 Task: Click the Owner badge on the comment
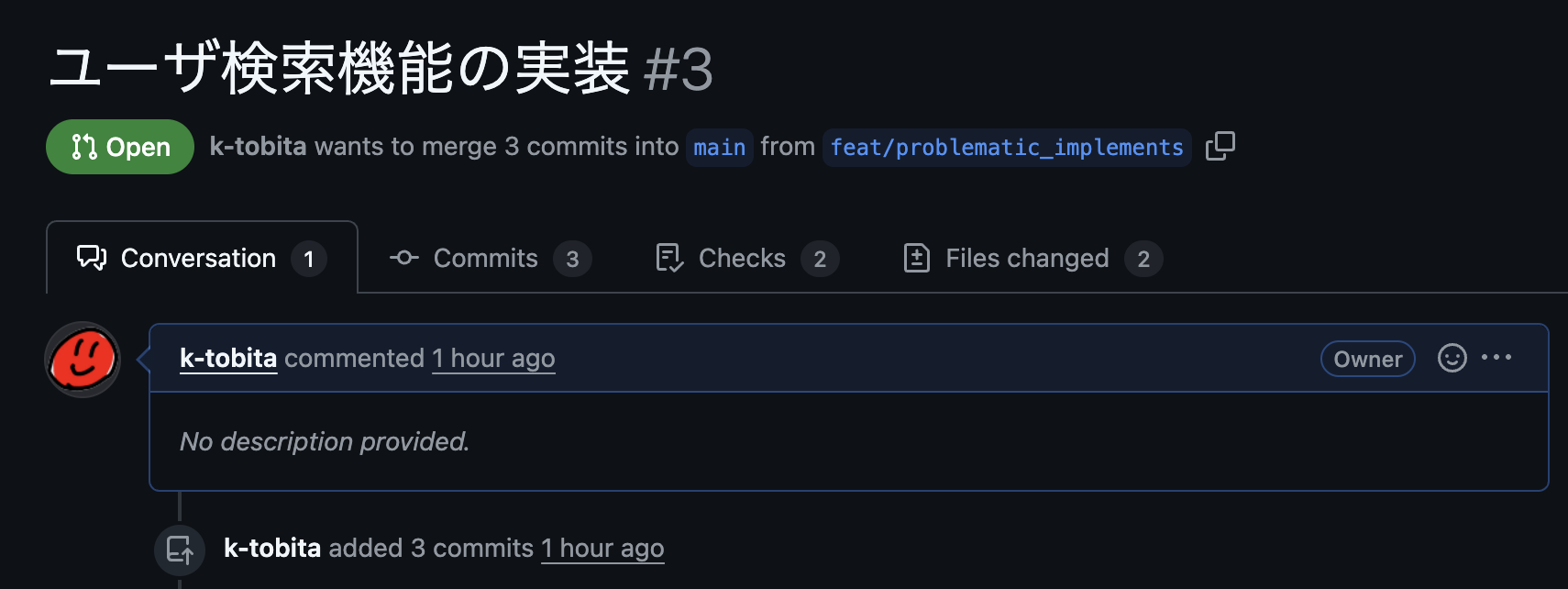pos(1367,359)
